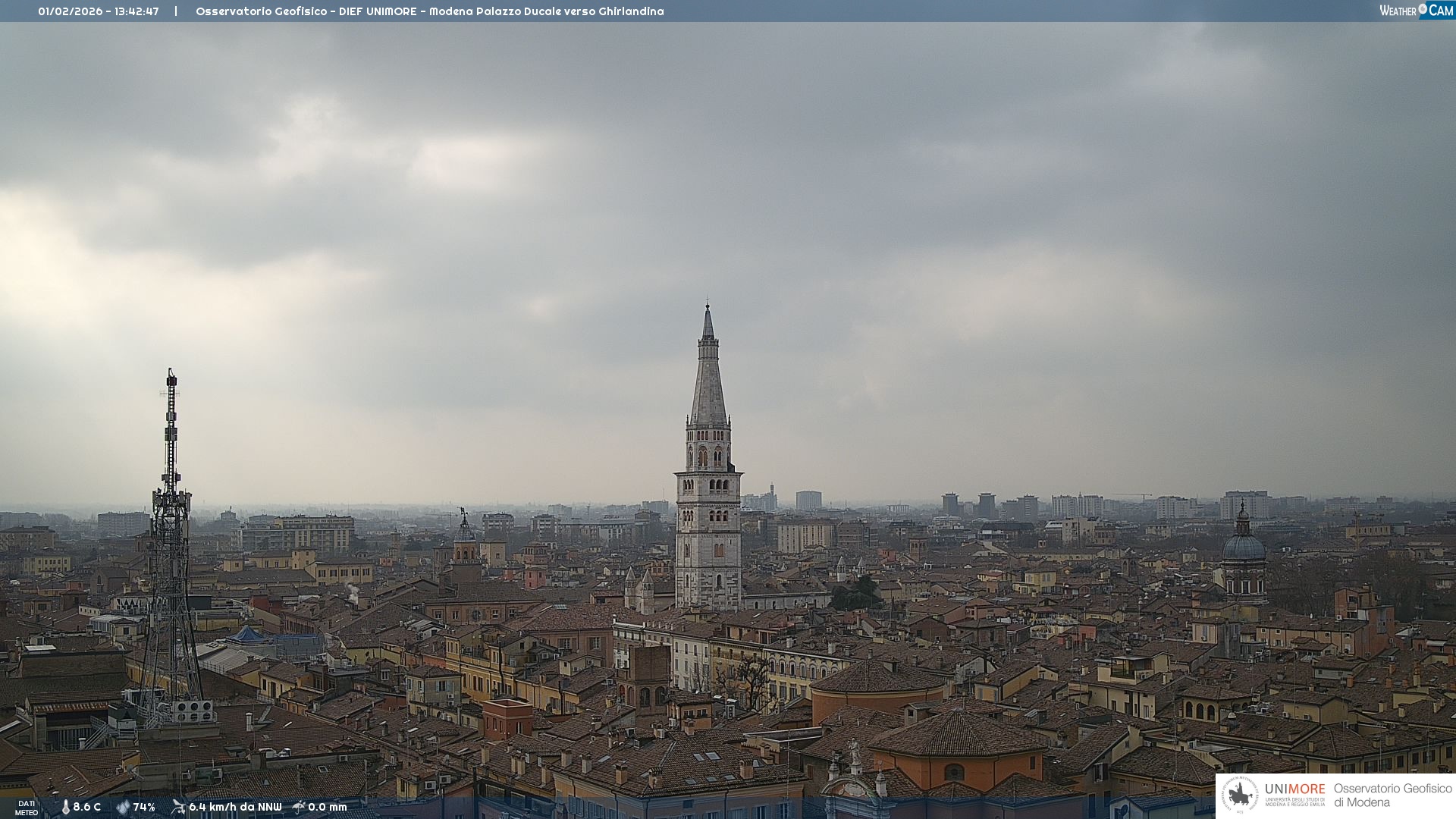This screenshot has width=1456, height=819.
Task: Click the 8.6 C temperature reading
Action: (x=86, y=808)
